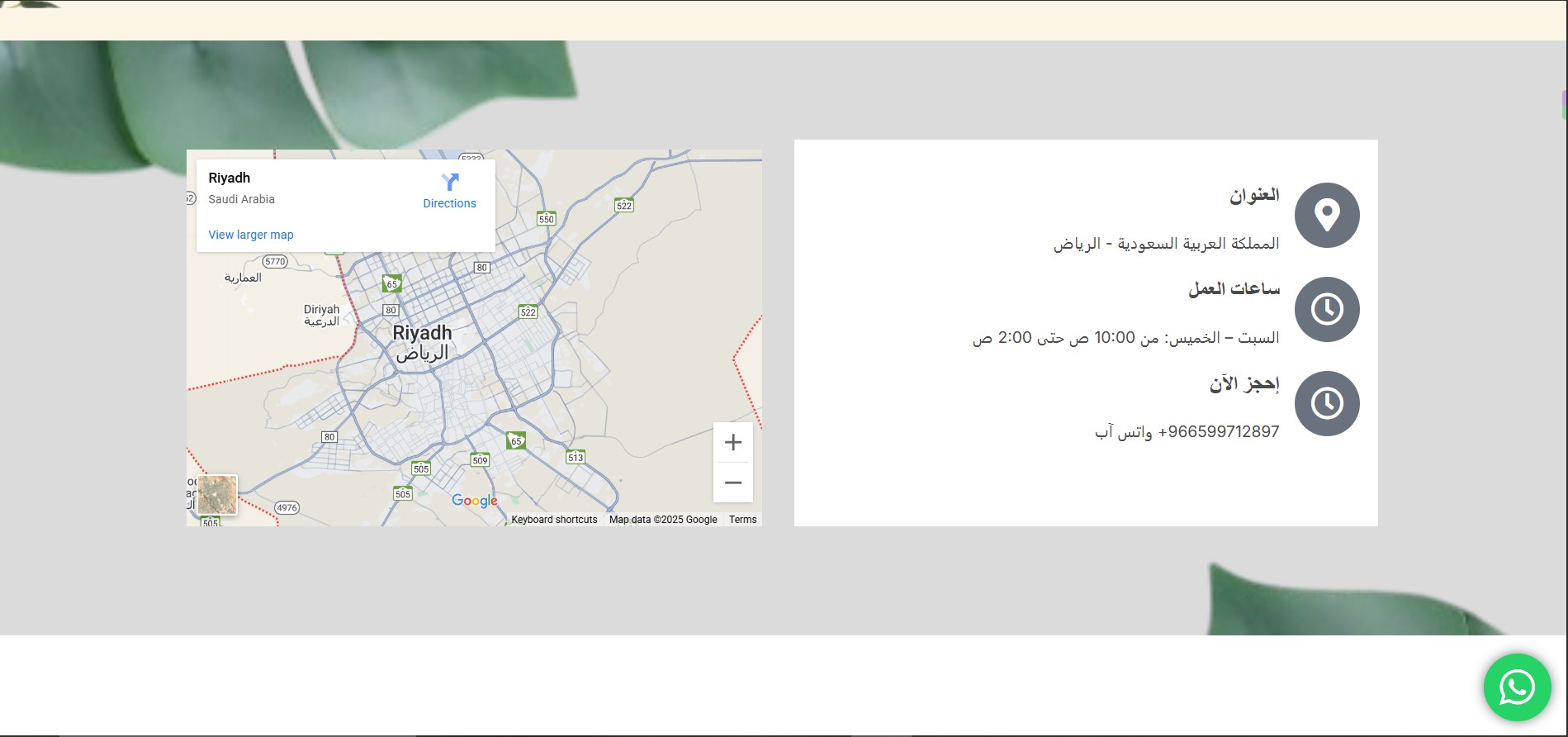Click the route 513 shield on map
The image size is (1568, 737).
point(575,458)
